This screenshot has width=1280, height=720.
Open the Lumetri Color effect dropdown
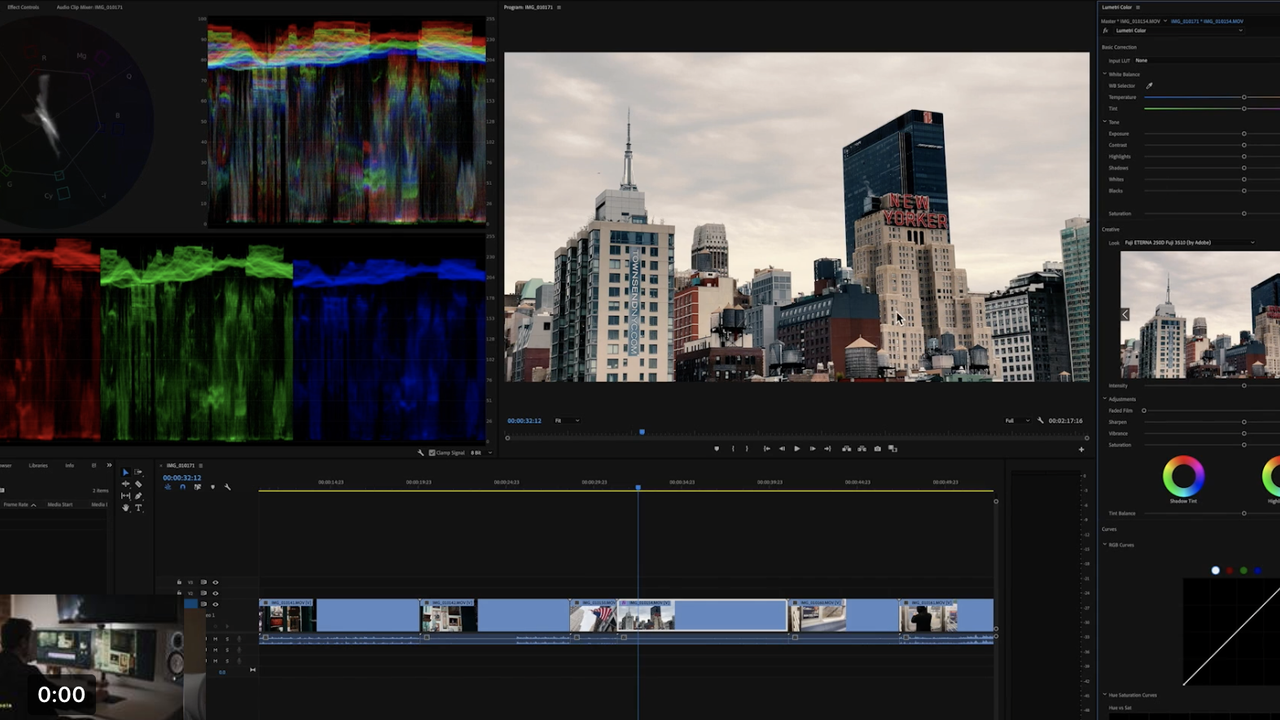(x=1178, y=30)
